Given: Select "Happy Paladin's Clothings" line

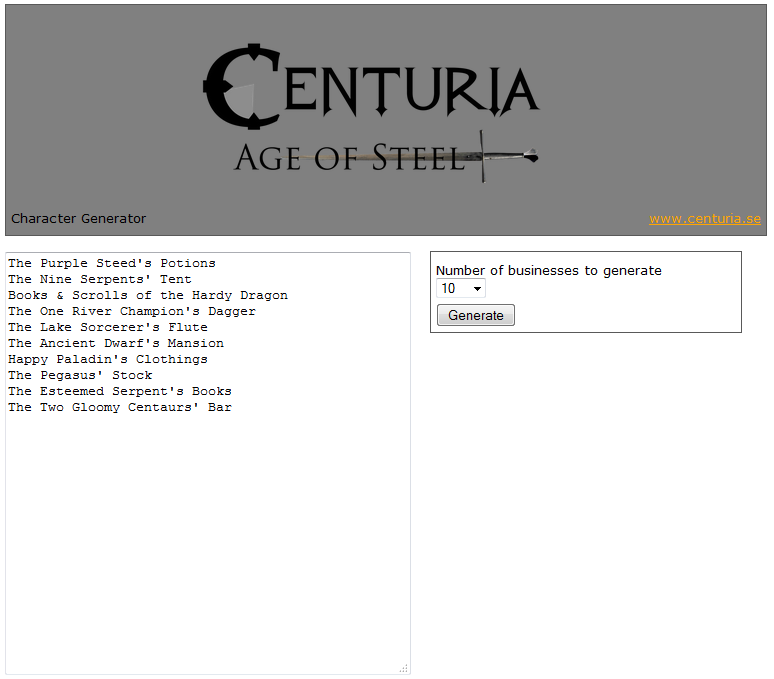Looking at the screenshot, I should tap(108, 359).
